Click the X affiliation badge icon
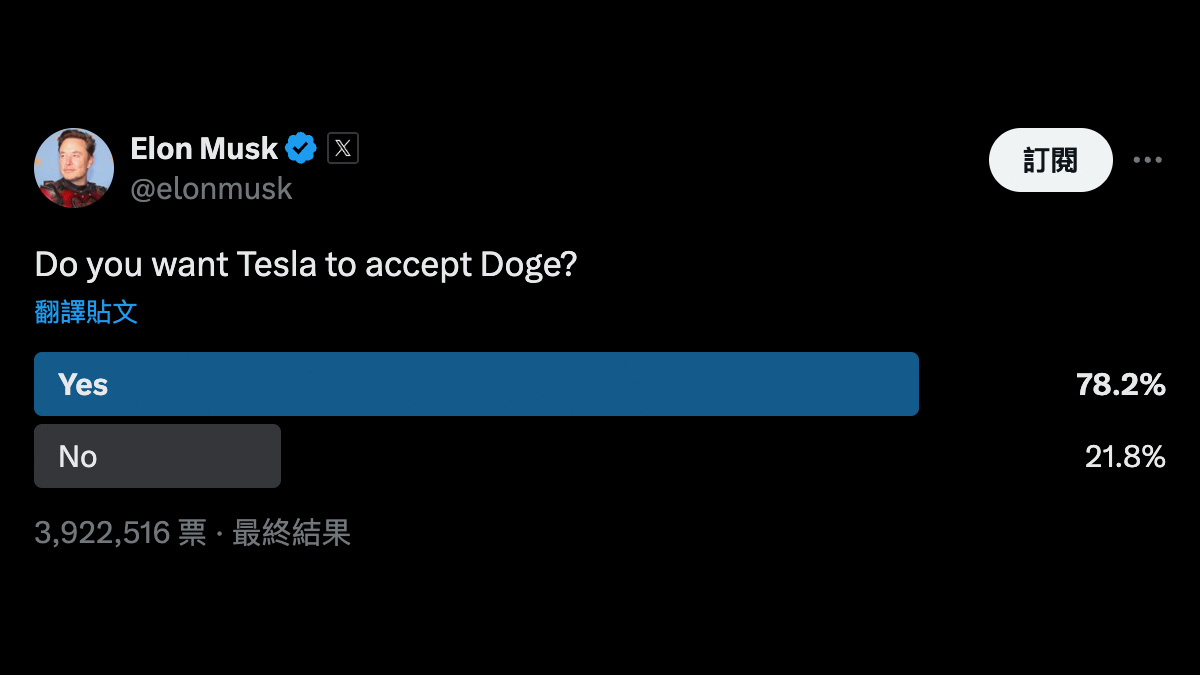 pyautogui.click(x=343, y=148)
